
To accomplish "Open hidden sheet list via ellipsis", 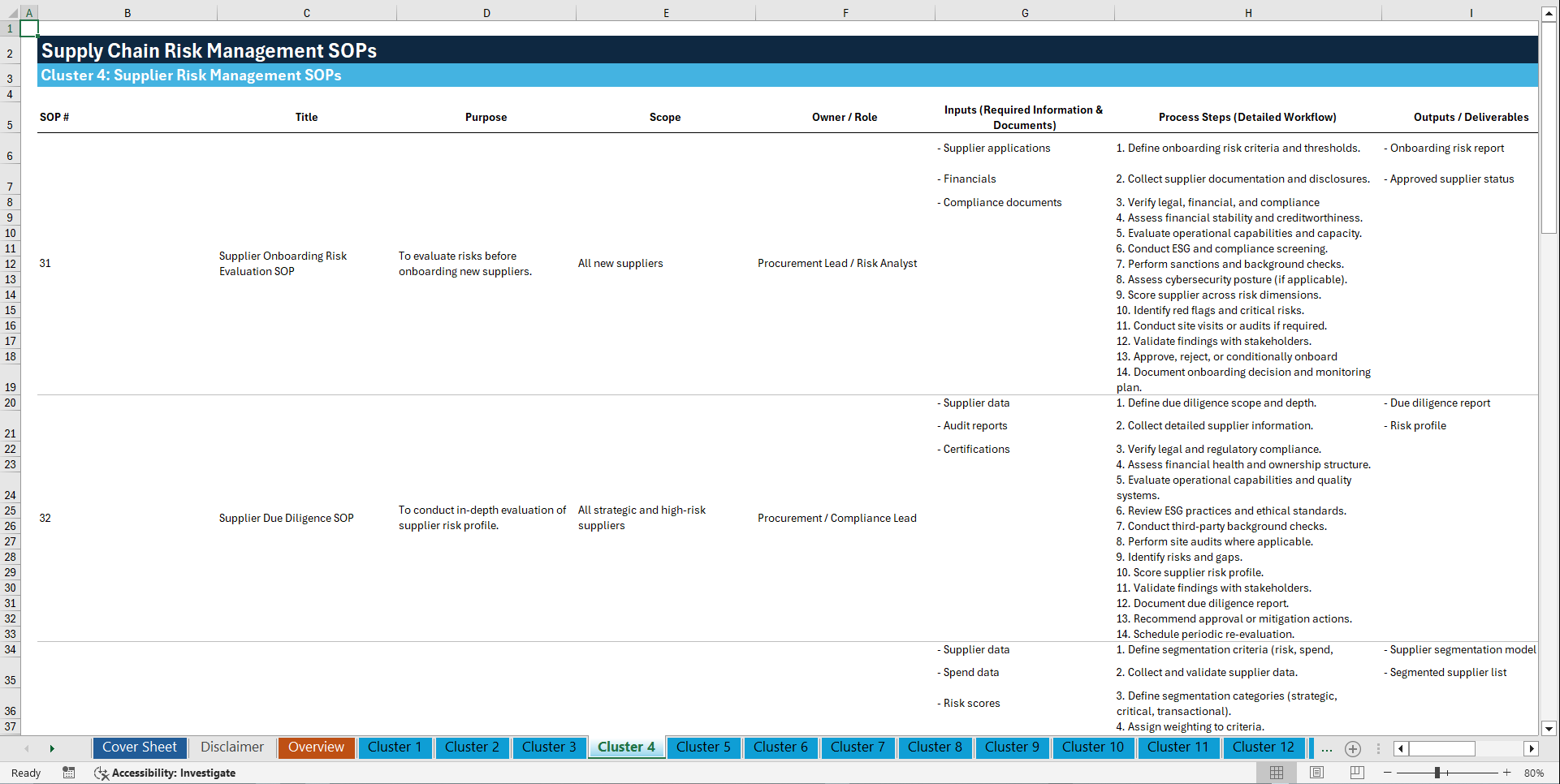I will (x=1326, y=748).
